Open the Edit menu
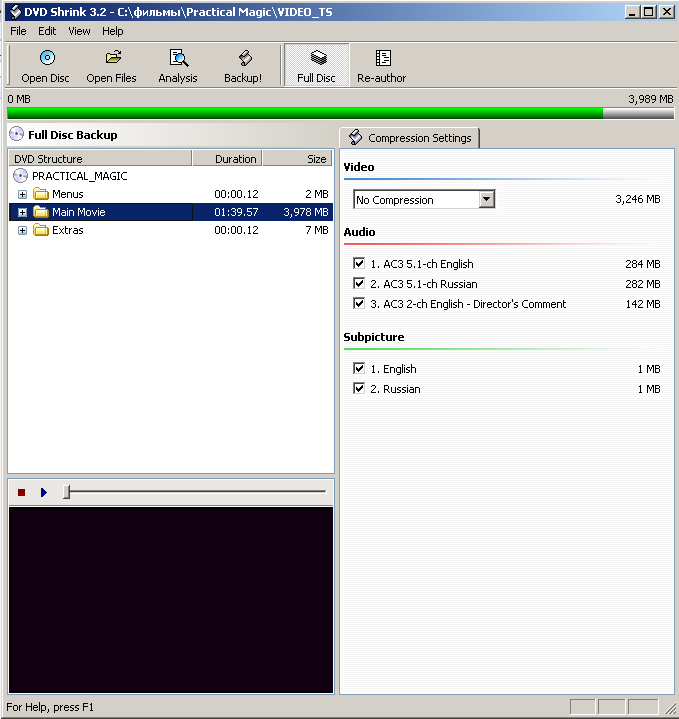Screen dimensions: 679x719 point(47,31)
